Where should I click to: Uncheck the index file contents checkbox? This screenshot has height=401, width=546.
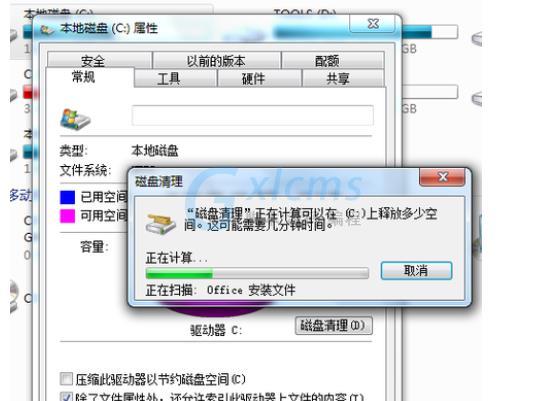point(66,397)
